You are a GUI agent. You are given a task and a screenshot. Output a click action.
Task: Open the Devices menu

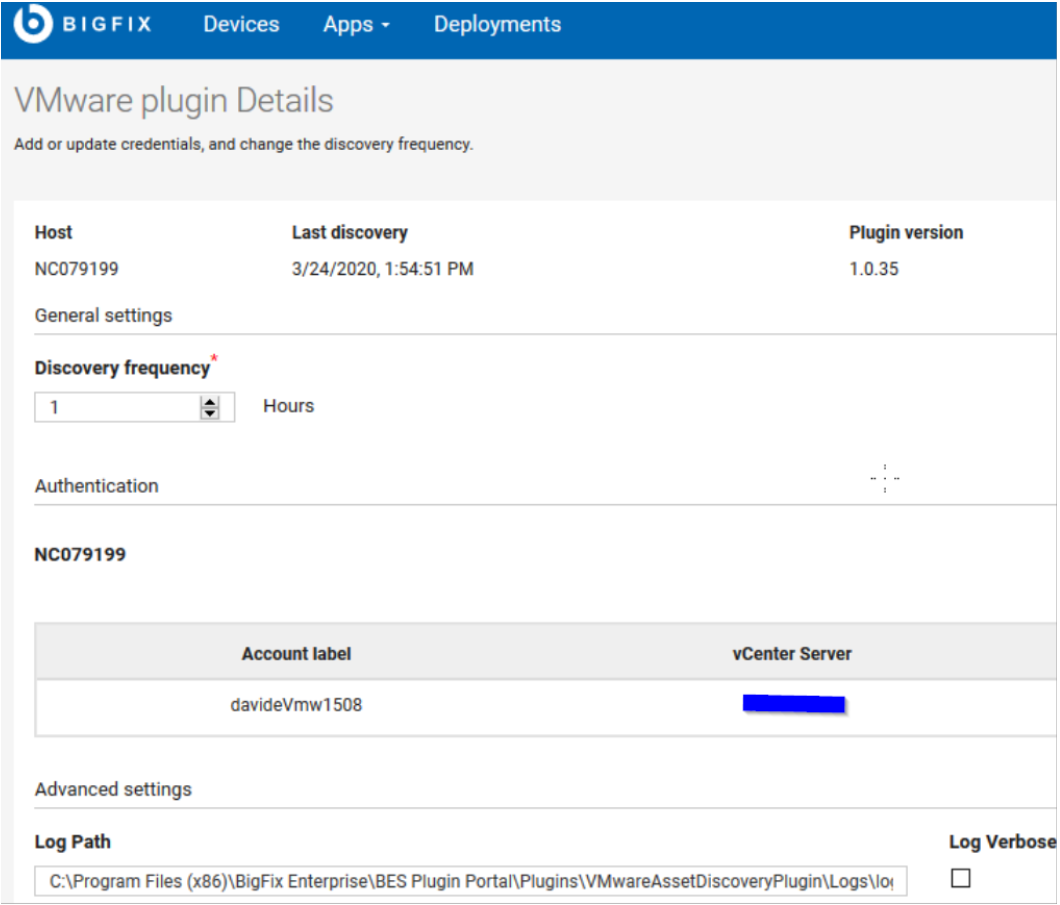coord(241,24)
